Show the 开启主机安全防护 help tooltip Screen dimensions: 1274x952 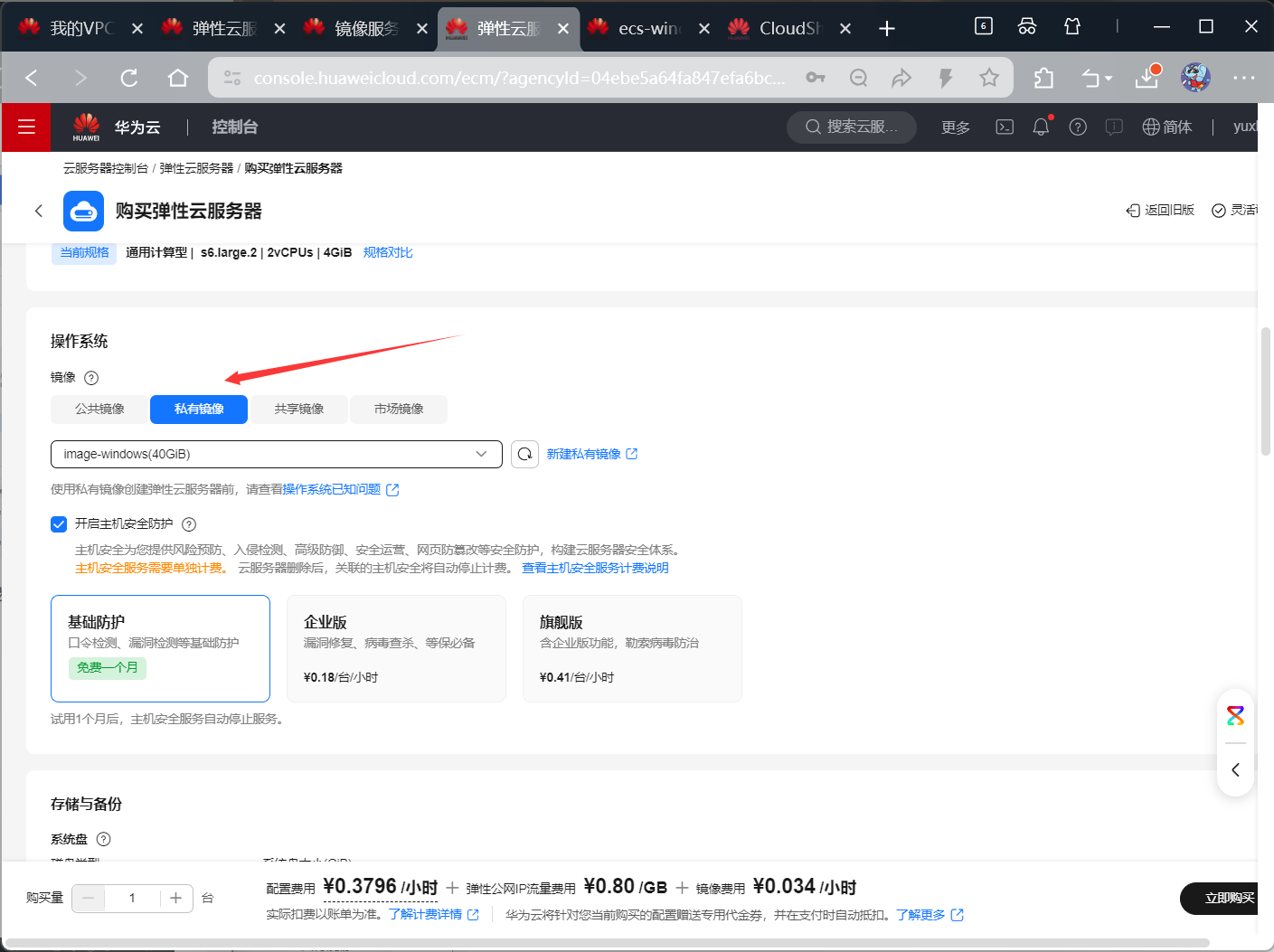(x=189, y=524)
